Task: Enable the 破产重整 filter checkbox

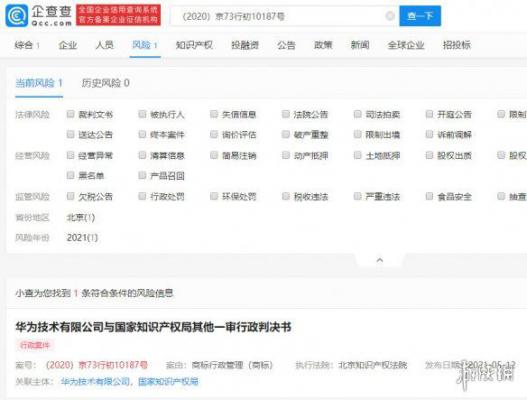Action: pyautogui.click(x=286, y=134)
